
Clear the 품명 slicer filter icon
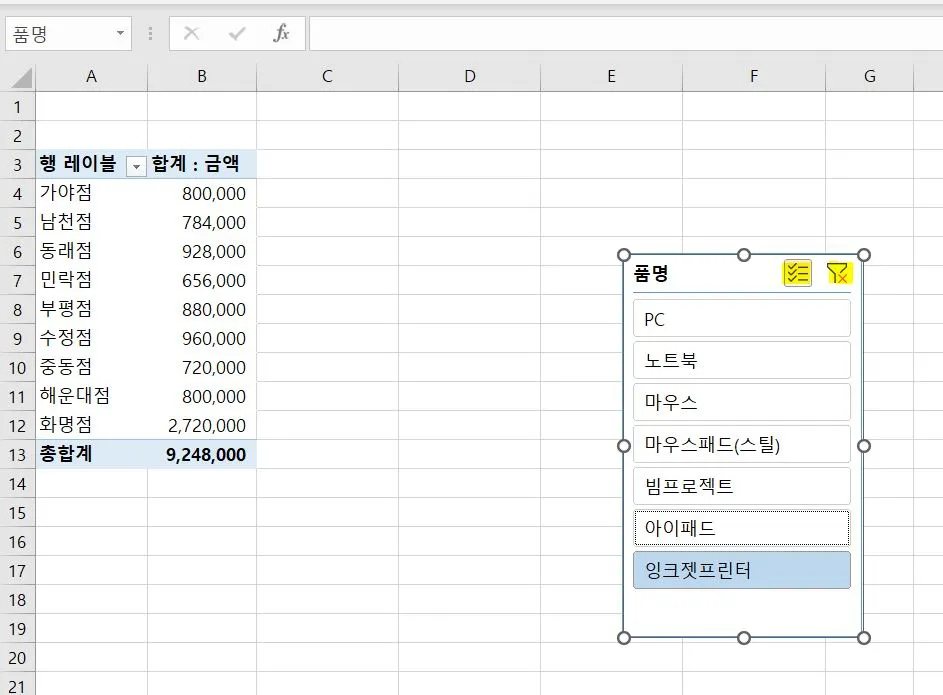point(837,274)
